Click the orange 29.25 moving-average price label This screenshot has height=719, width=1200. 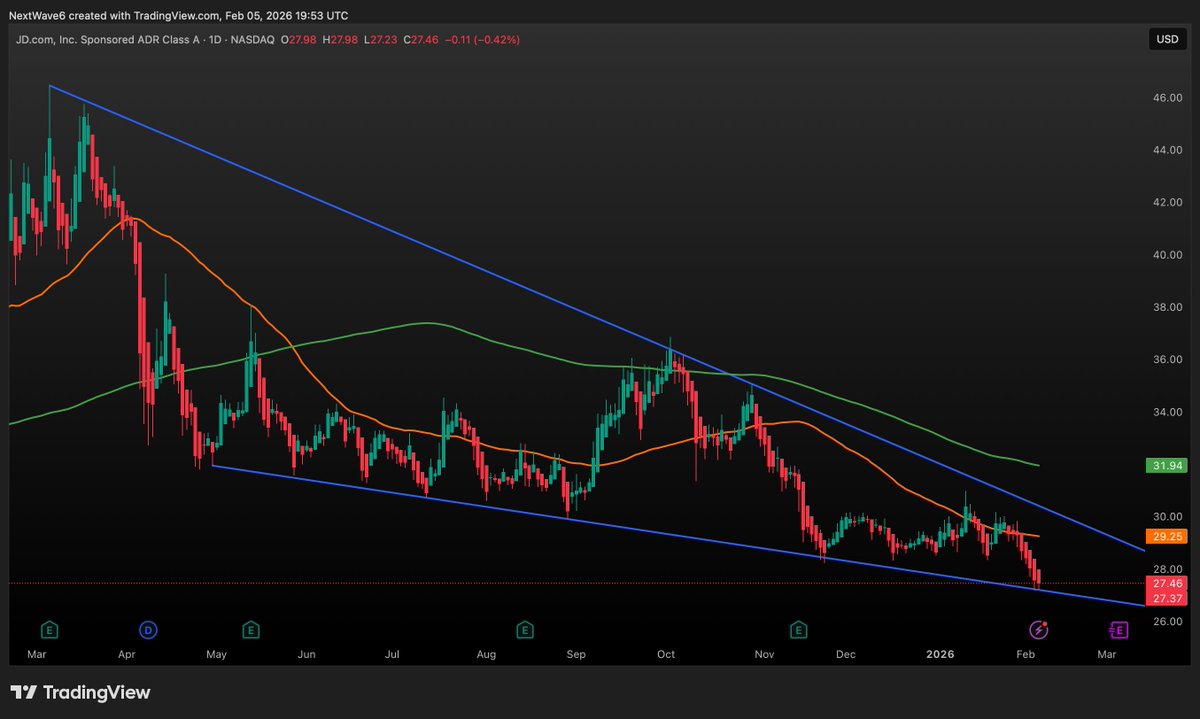(x=1166, y=537)
